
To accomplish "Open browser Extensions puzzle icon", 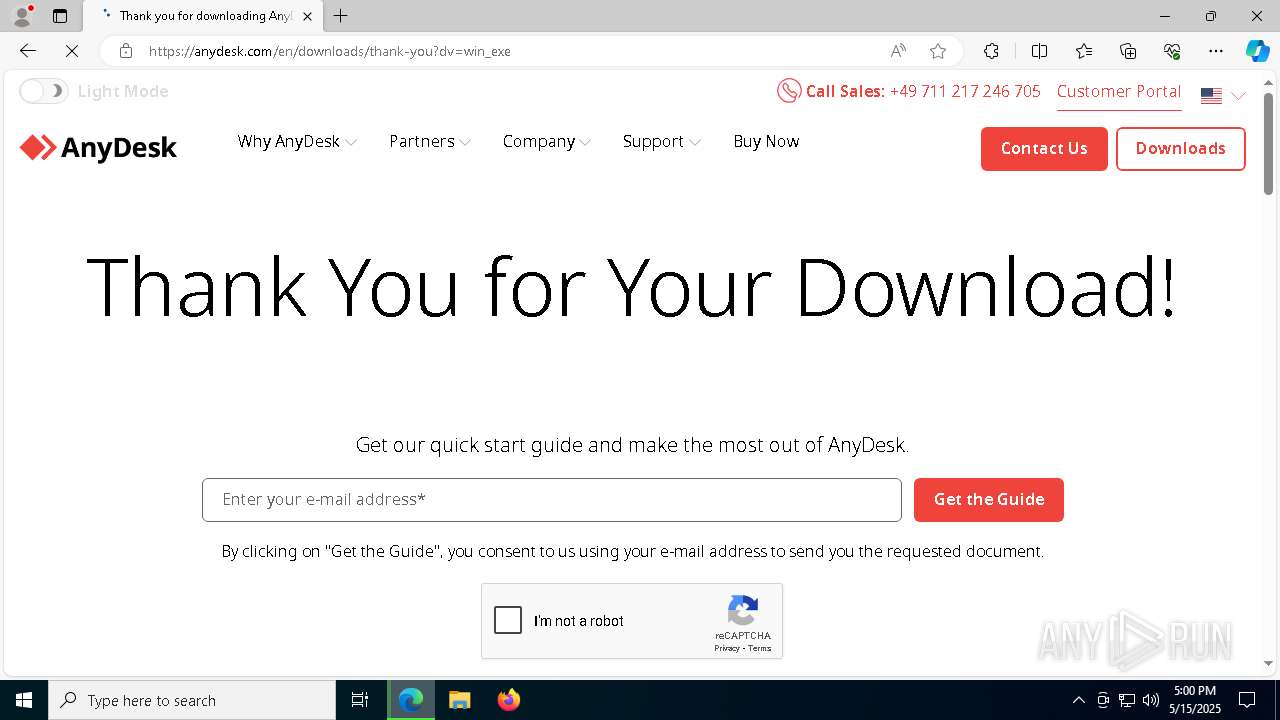I will point(991,51).
